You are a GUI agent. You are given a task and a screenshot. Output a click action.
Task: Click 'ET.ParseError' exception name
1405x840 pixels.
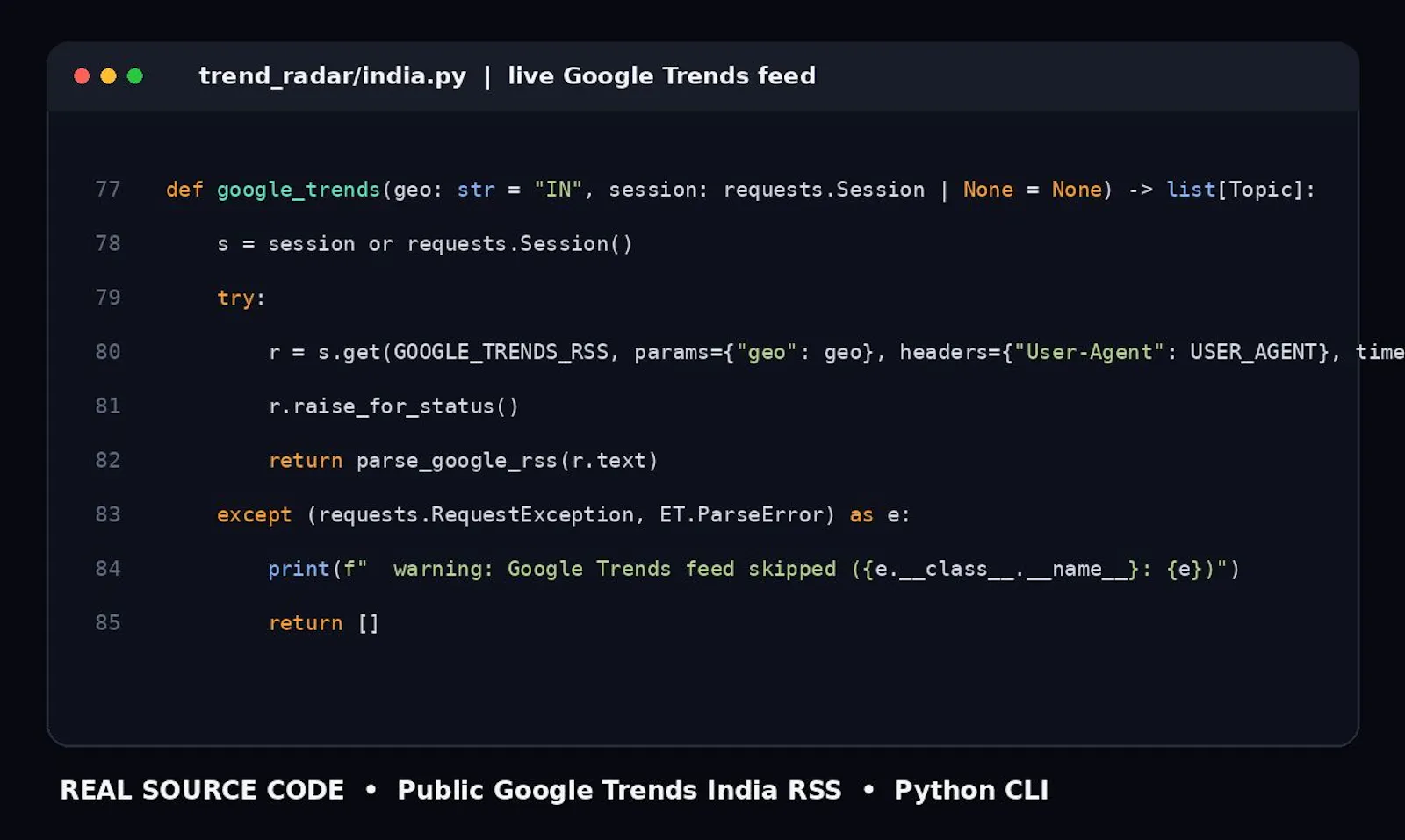pyautogui.click(x=741, y=514)
